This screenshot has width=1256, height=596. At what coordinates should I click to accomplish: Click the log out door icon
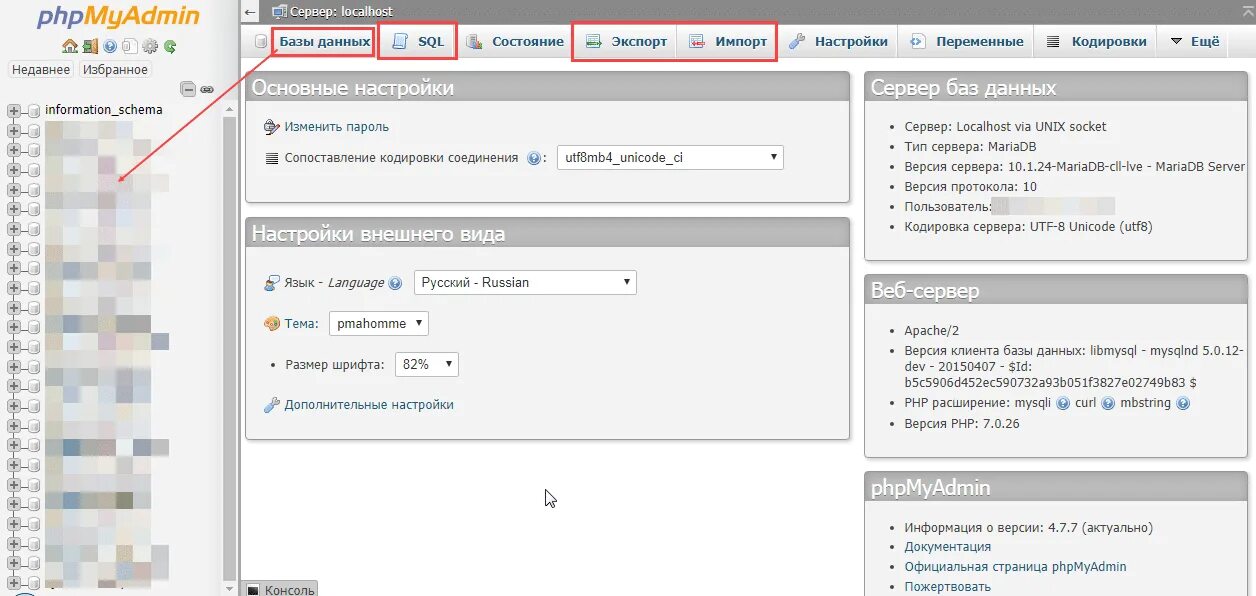pos(90,46)
